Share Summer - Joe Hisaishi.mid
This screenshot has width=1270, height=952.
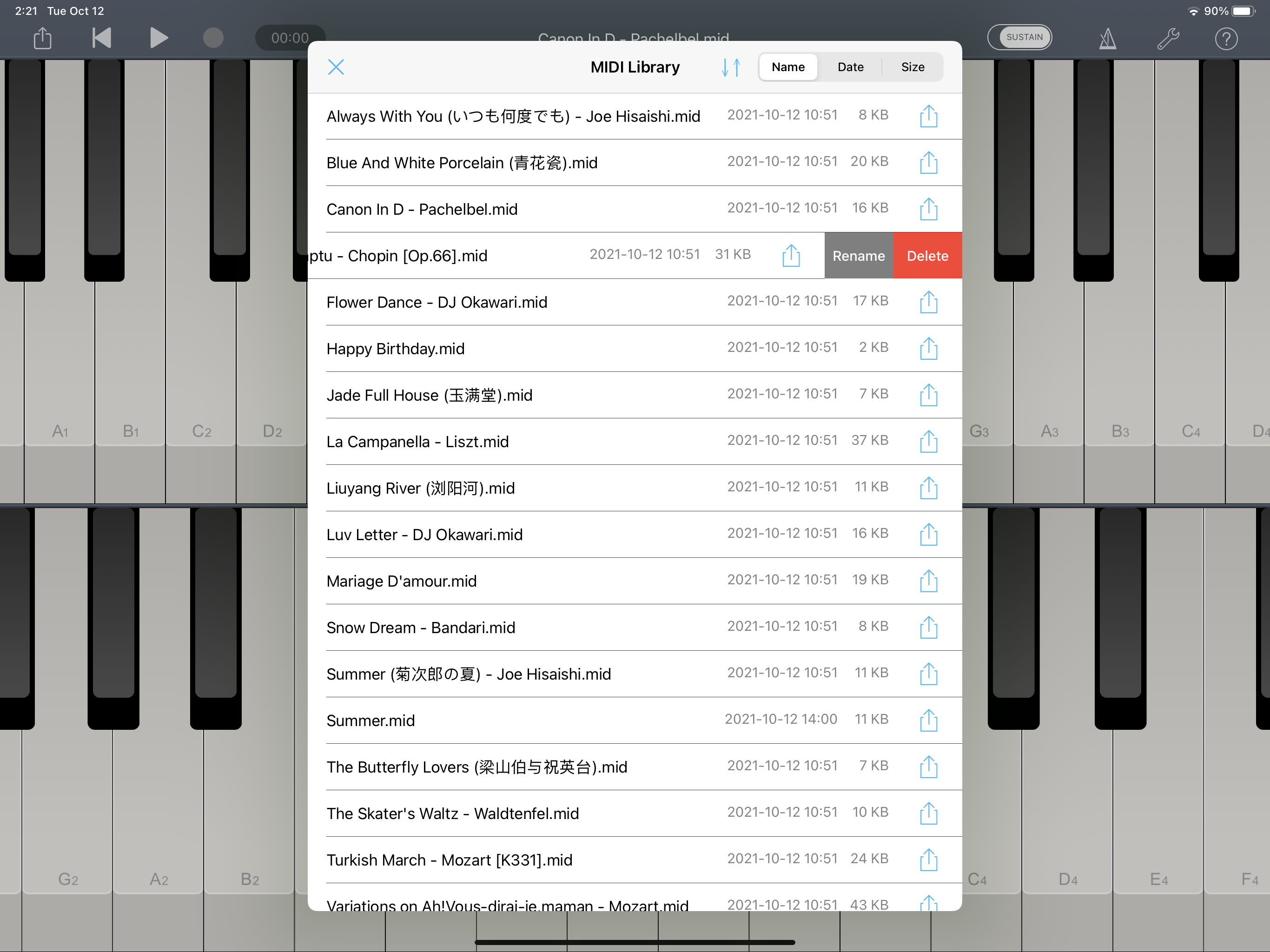click(x=928, y=674)
